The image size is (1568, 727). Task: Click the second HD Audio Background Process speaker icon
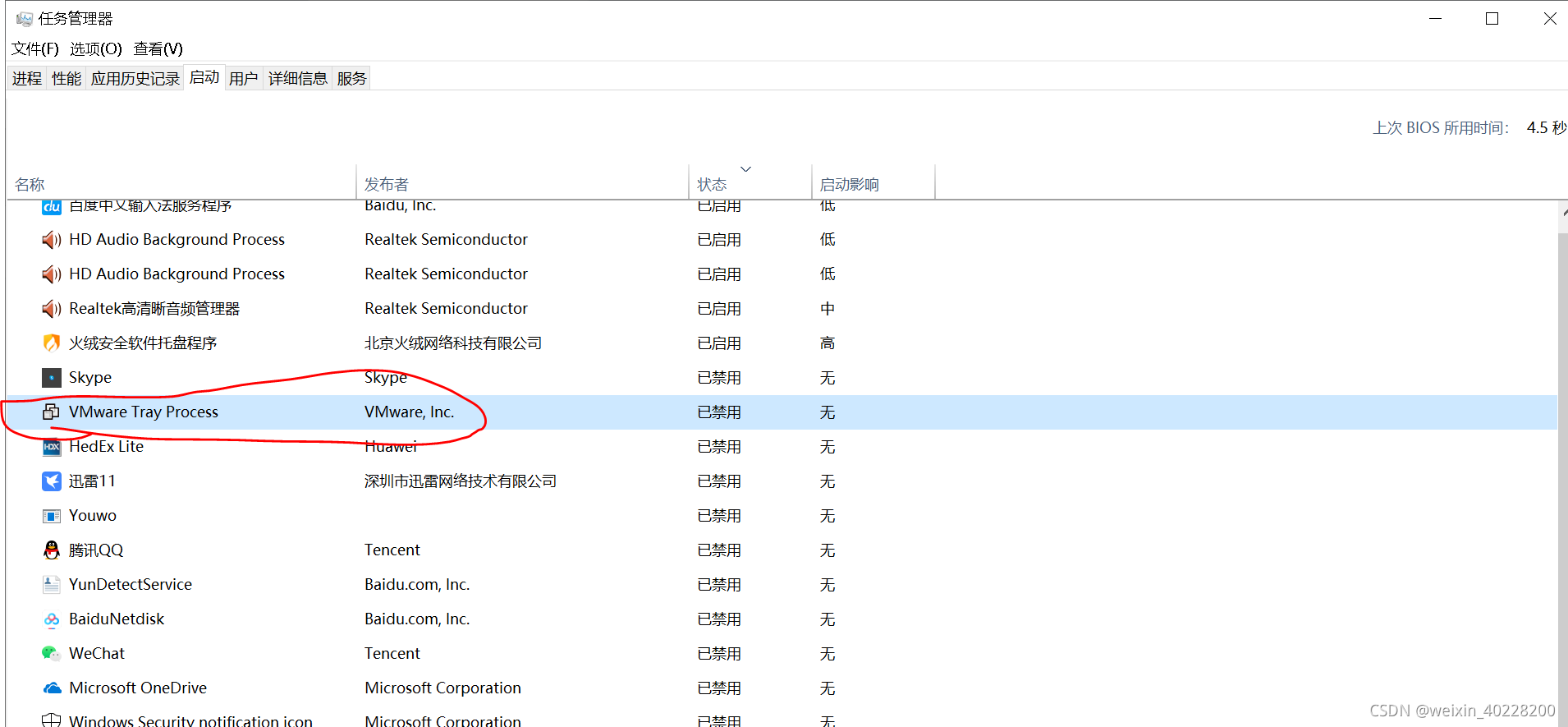[52, 274]
